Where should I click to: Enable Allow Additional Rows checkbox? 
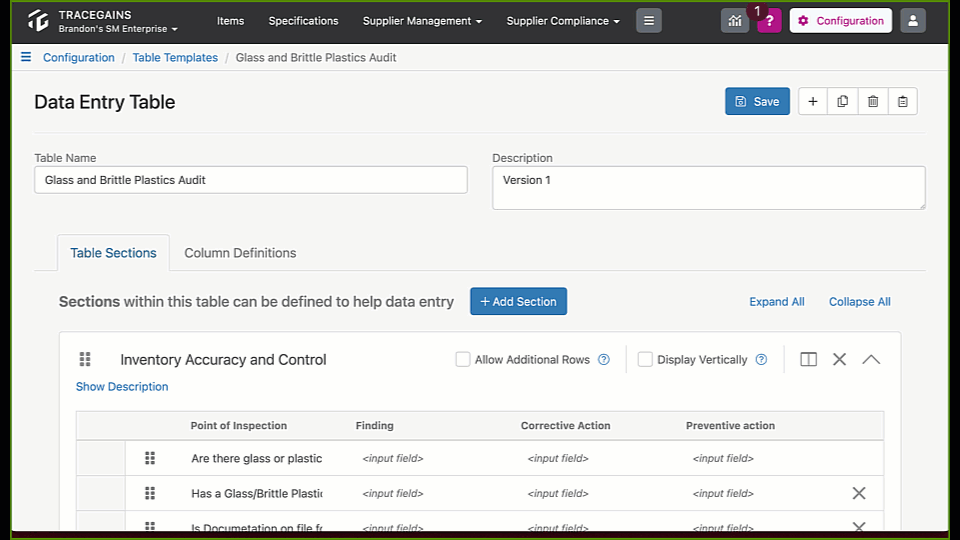coord(463,359)
